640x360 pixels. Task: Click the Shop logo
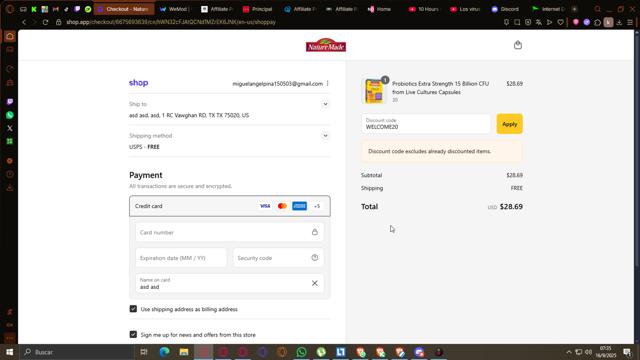tap(138, 83)
